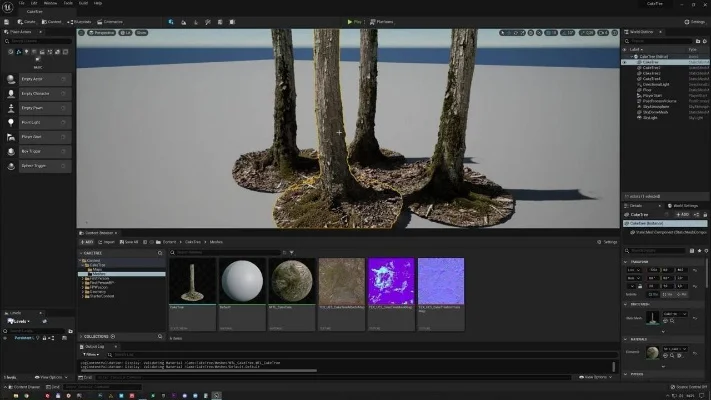Collapse the Transform section in Details
The image size is (711, 400).
click(626, 262)
